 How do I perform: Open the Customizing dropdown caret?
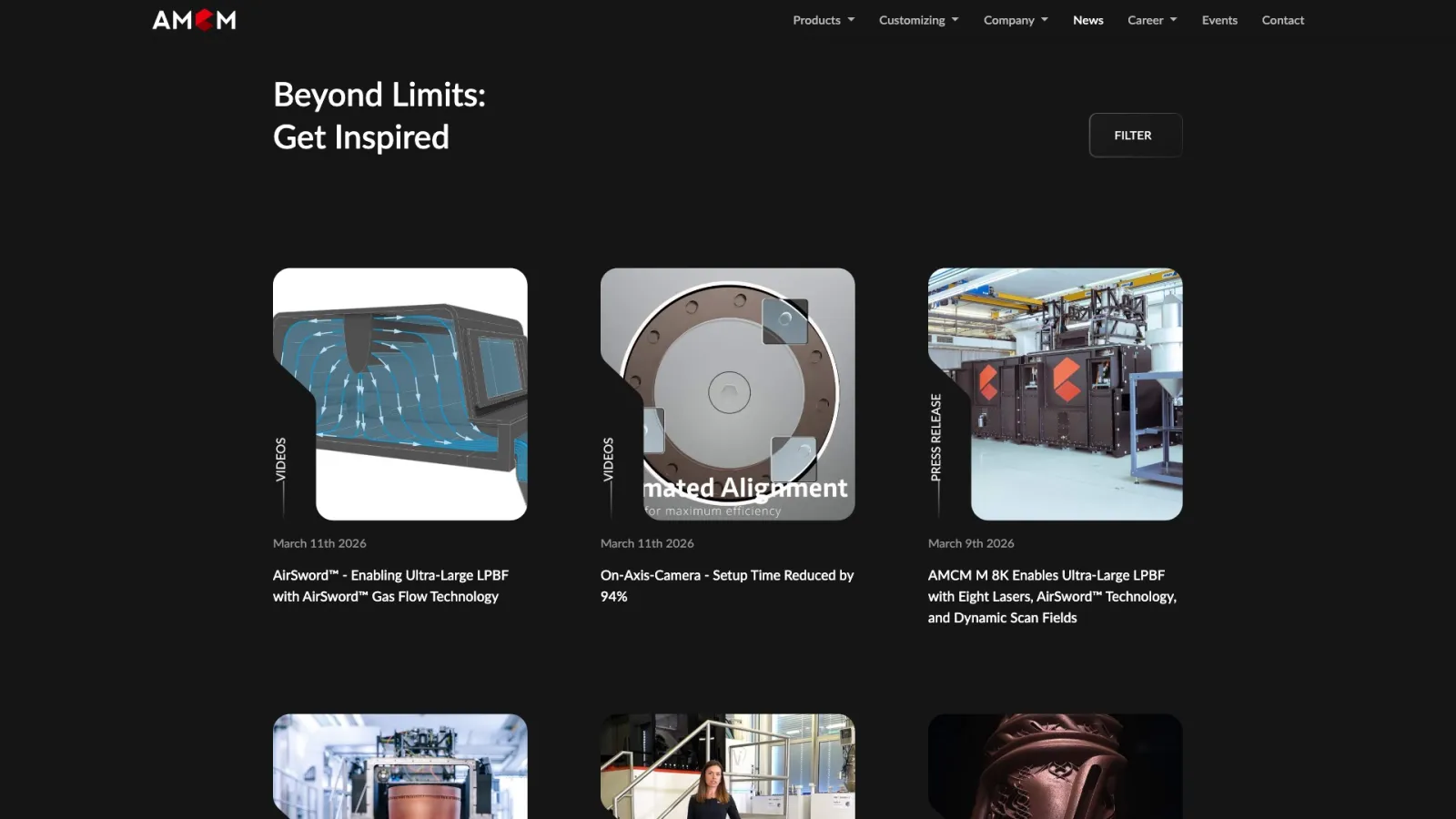pyautogui.click(x=955, y=20)
